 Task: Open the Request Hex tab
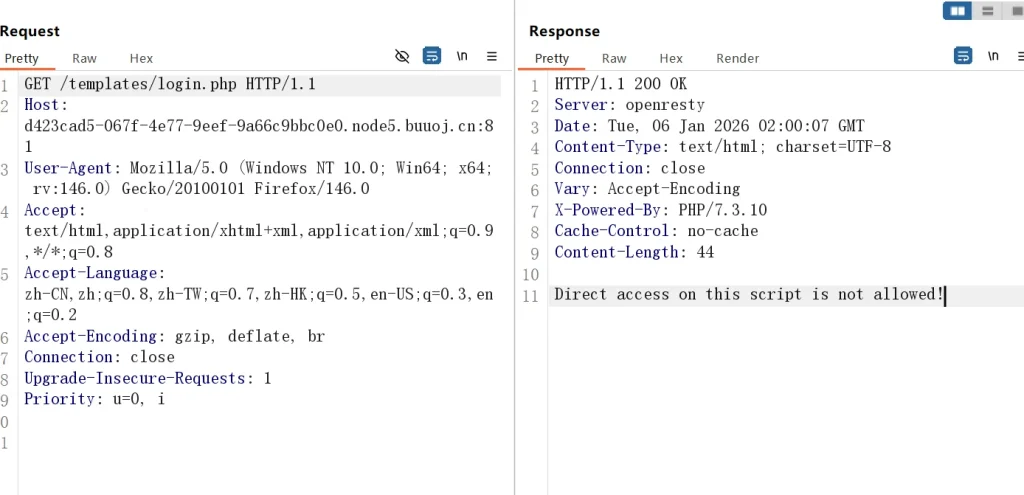141,59
